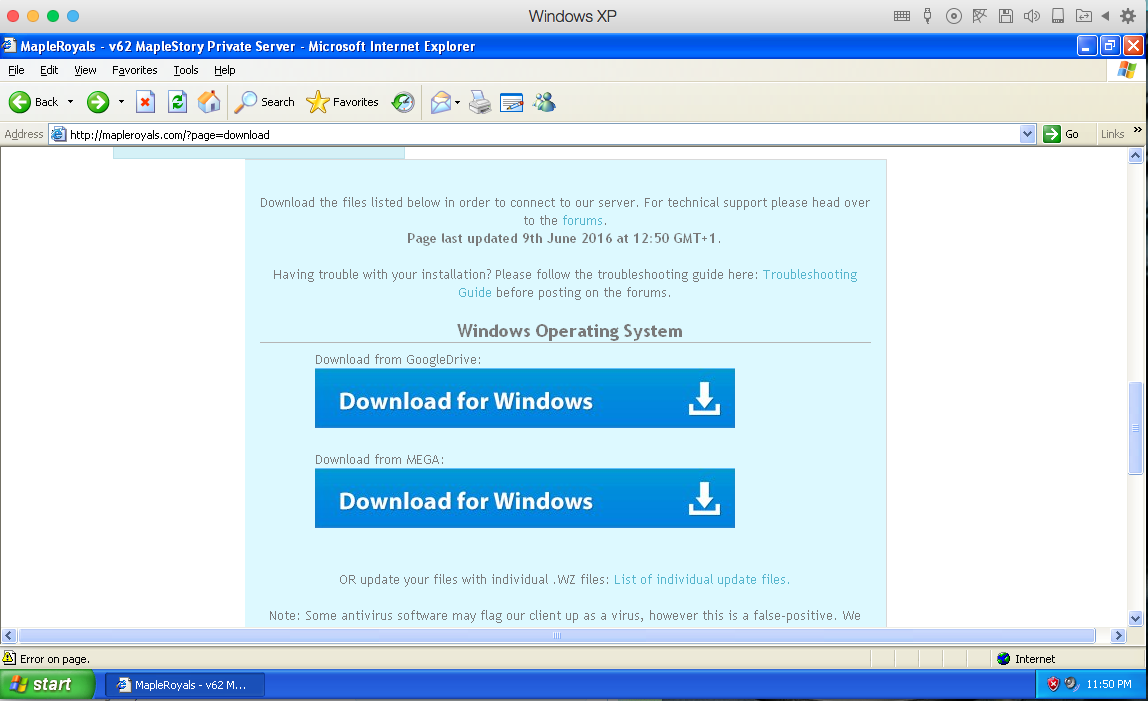Click the Page last updated date text
The width and height of the screenshot is (1148, 701).
[564, 238]
